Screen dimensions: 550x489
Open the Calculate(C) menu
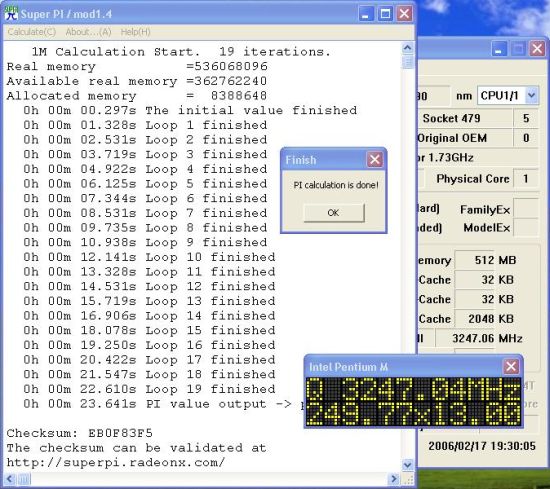pos(32,32)
